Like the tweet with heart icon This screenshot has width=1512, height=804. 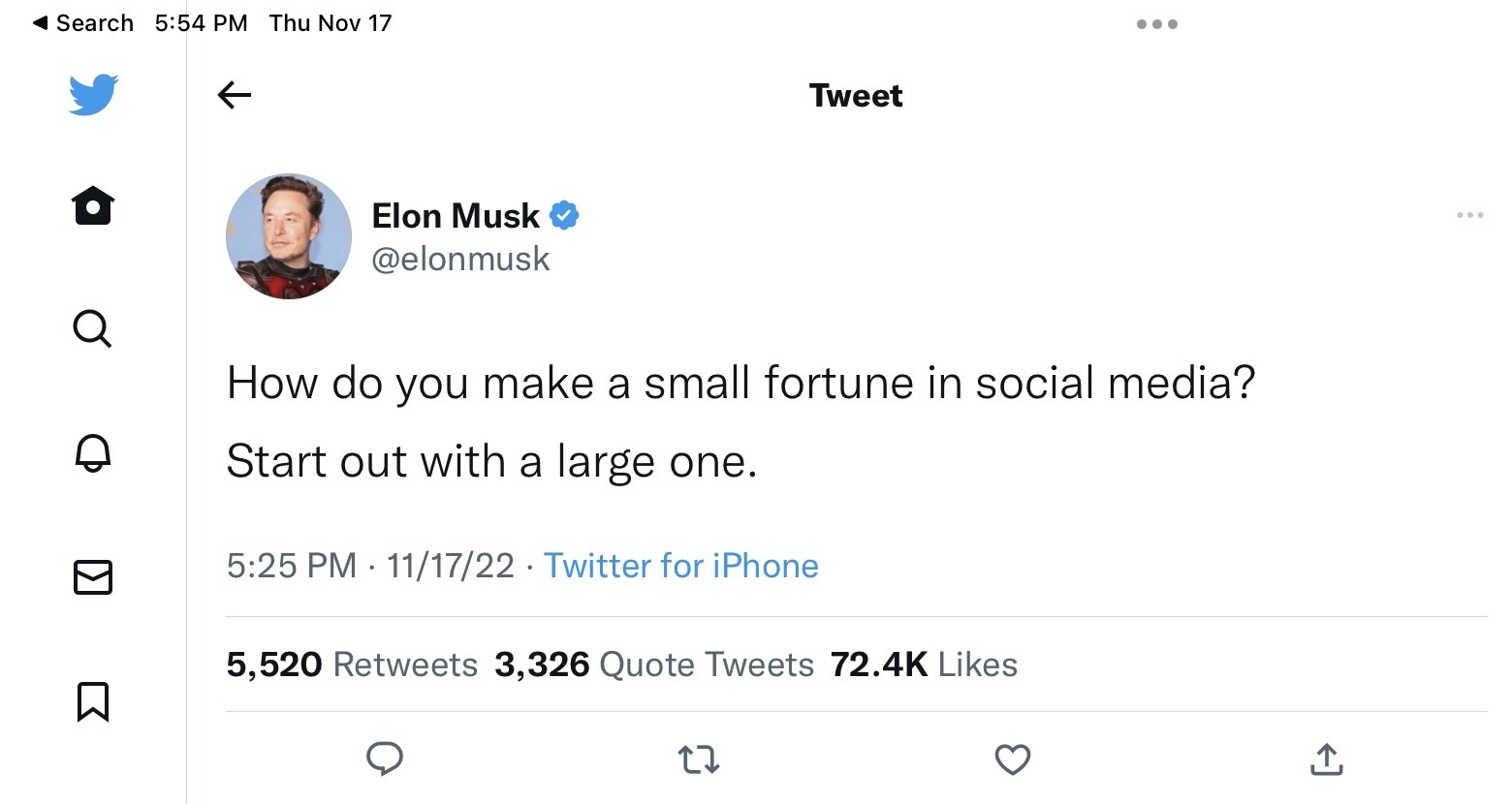pos(1013,759)
